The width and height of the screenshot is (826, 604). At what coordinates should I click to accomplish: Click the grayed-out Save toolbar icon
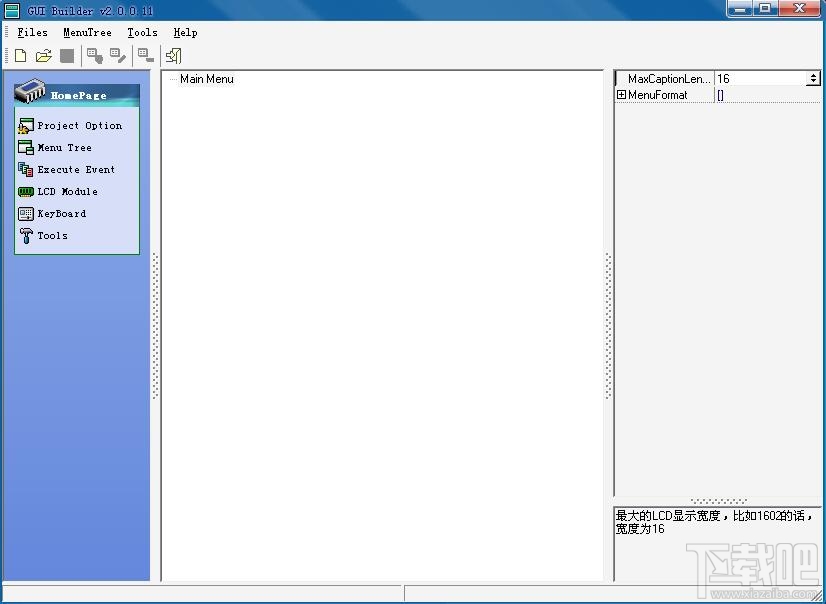click(67, 56)
